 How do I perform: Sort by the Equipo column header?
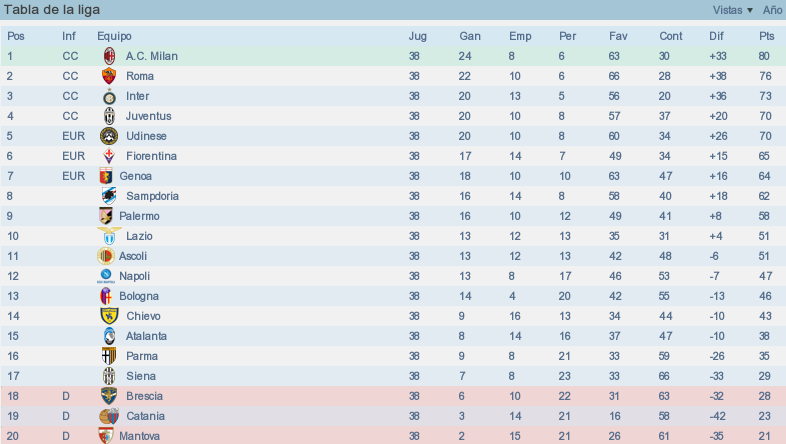(114, 36)
